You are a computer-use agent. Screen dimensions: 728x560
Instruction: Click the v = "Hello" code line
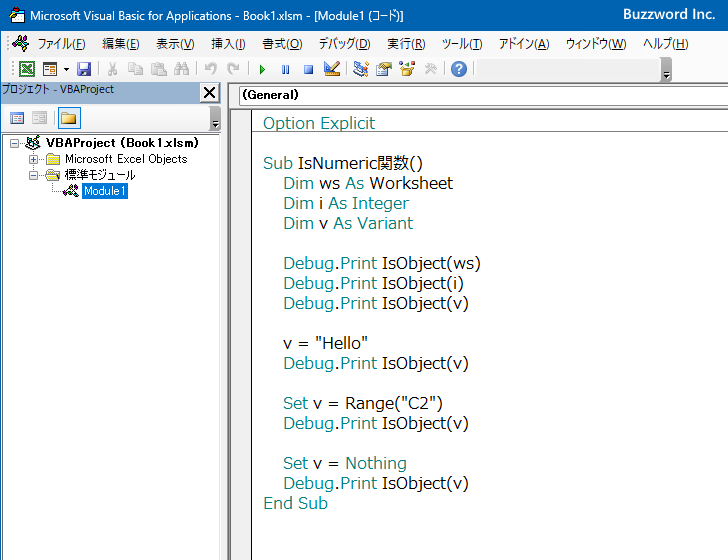click(x=325, y=343)
